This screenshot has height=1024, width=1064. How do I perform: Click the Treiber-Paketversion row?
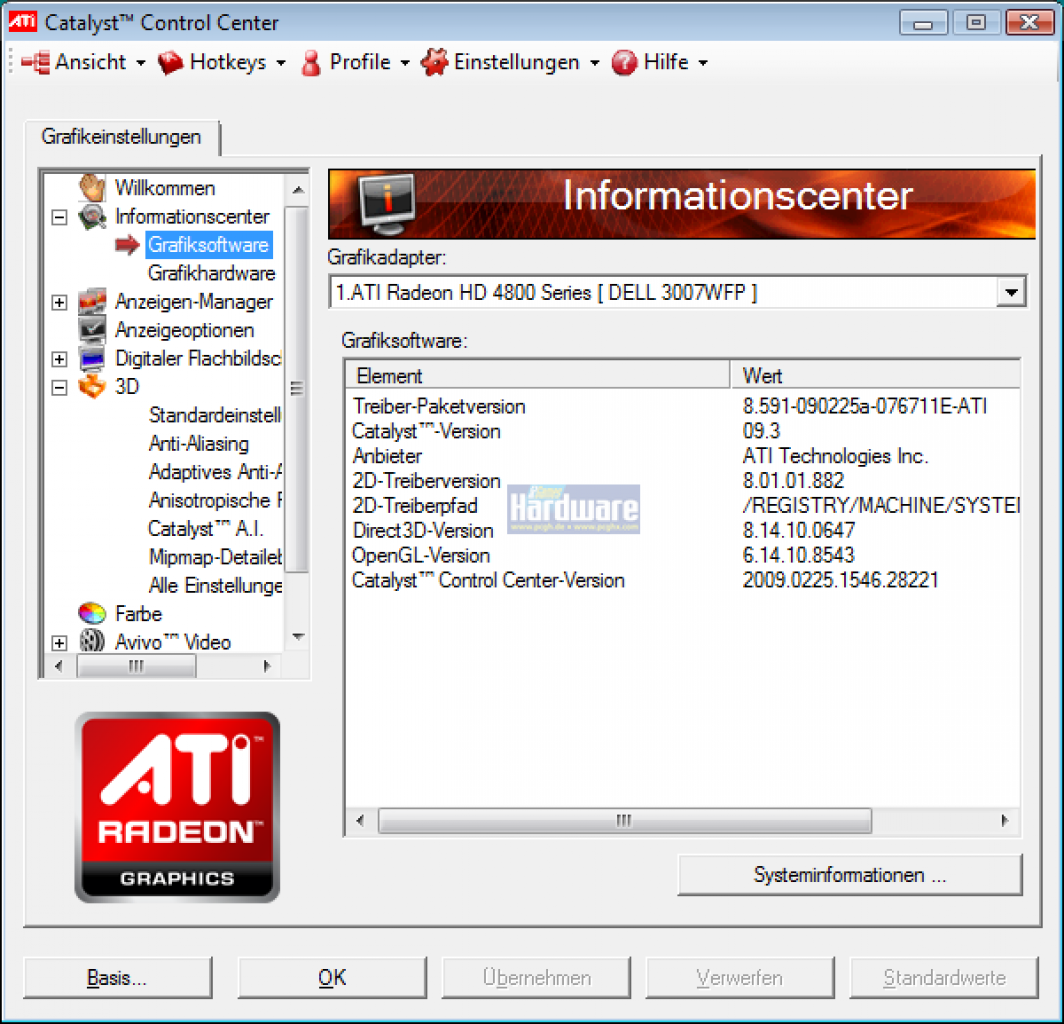pyautogui.click(x=683, y=406)
